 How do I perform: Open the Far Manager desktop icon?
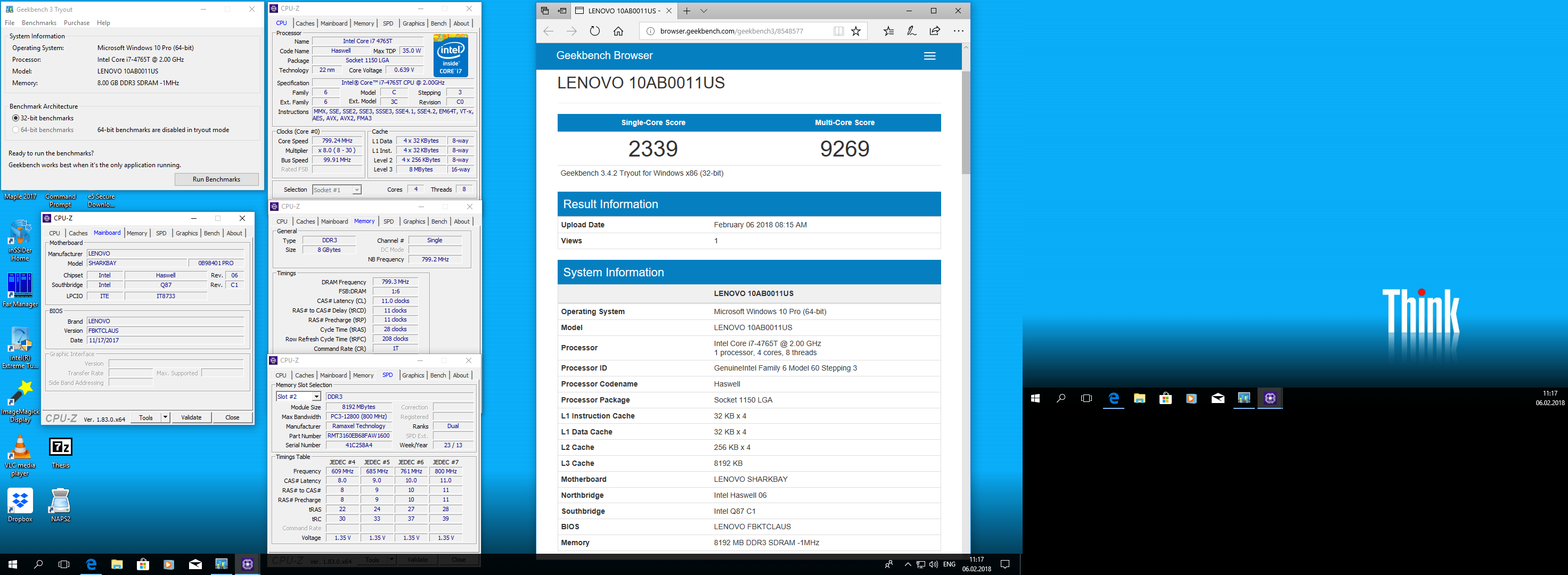tap(20, 290)
